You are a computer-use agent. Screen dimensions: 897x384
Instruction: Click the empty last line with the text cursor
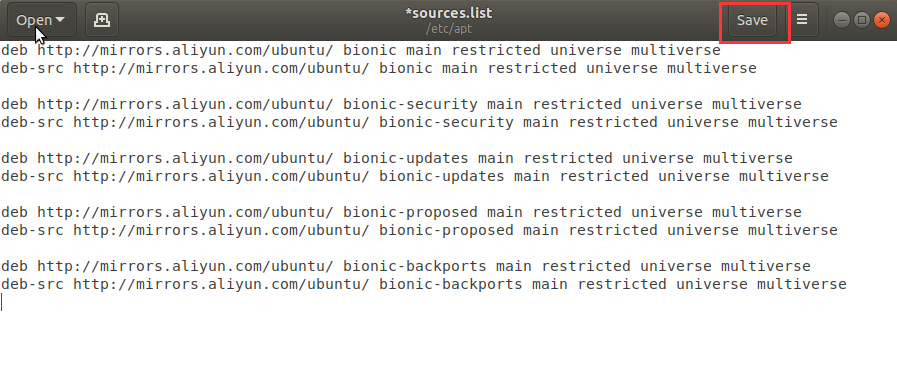448,302
